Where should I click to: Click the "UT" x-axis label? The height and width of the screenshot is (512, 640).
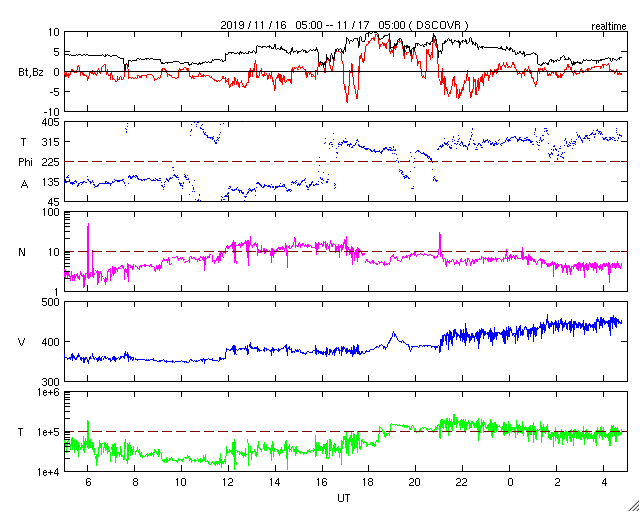[x=343, y=498]
